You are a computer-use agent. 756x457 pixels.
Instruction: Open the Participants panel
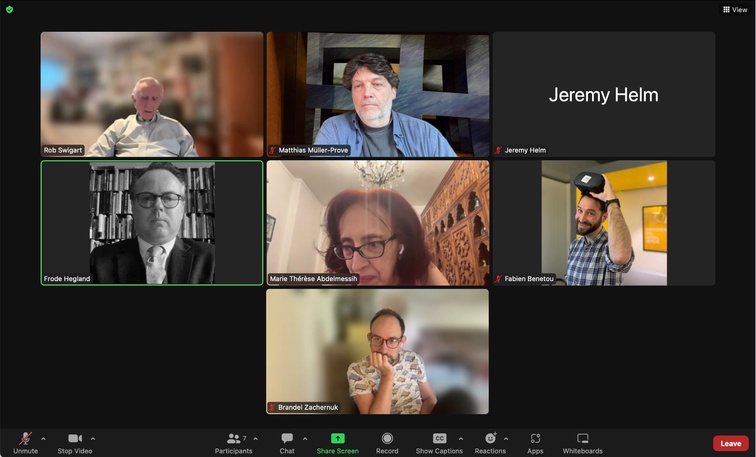pos(234,439)
